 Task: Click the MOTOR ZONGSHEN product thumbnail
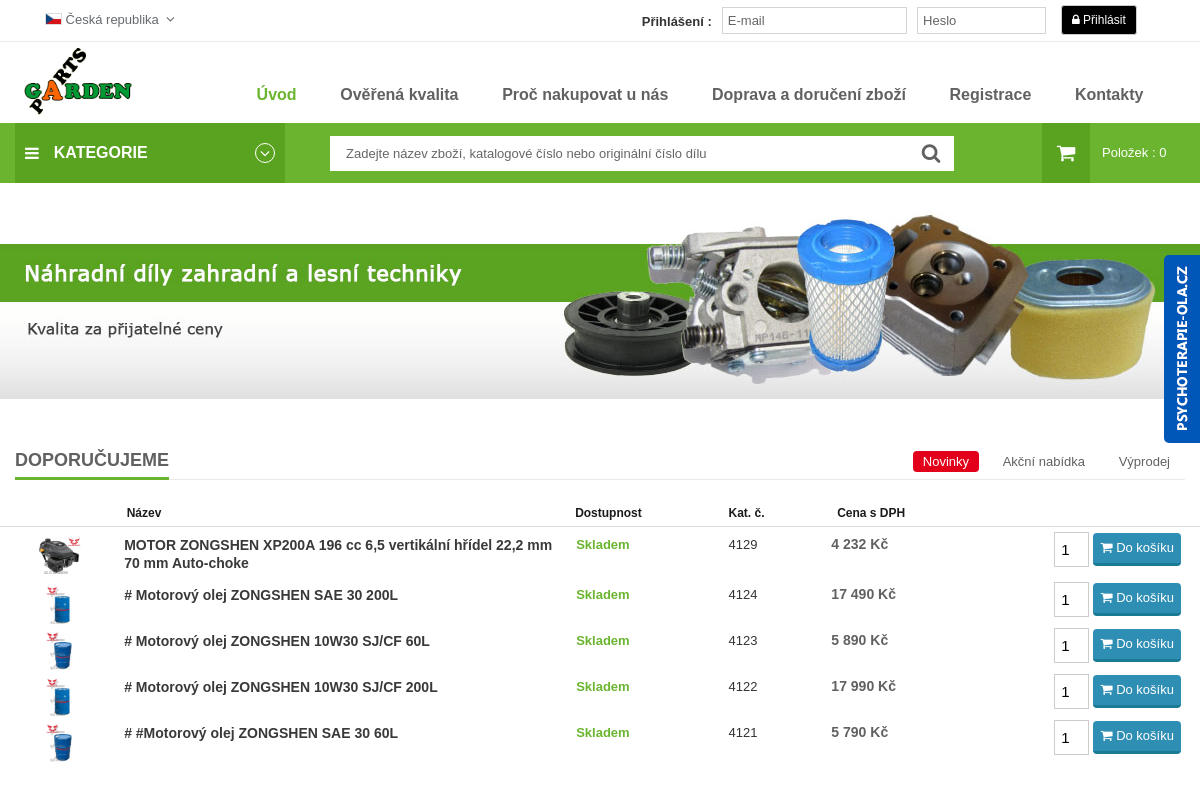[x=61, y=554]
